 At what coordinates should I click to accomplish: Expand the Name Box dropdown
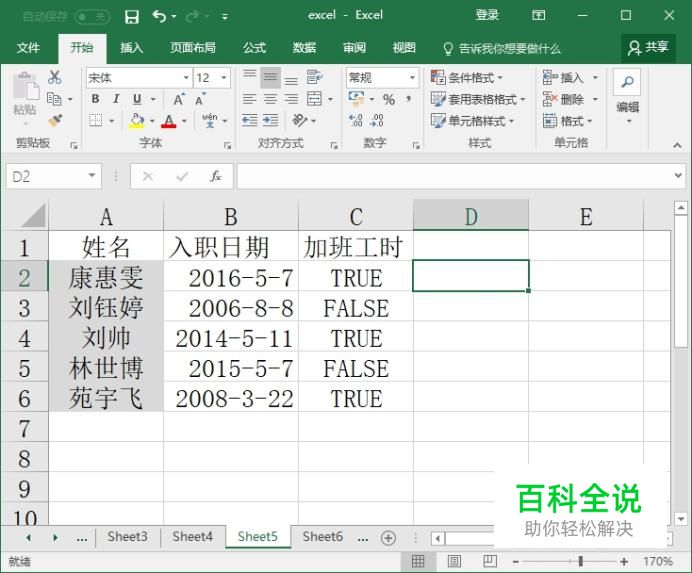point(92,176)
